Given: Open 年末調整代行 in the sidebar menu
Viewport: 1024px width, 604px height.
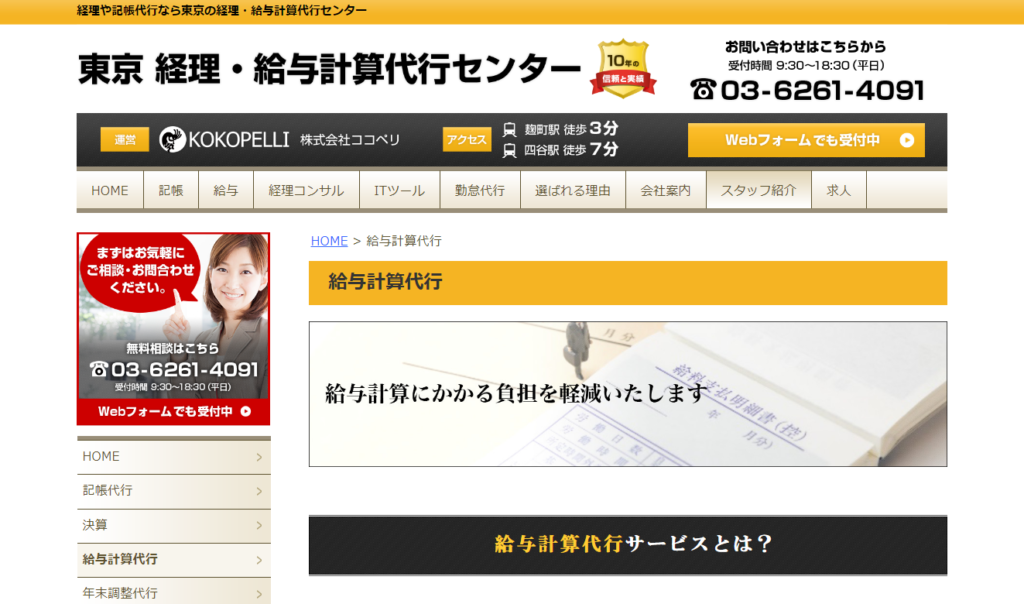Looking at the screenshot, I should coord(120,592).
